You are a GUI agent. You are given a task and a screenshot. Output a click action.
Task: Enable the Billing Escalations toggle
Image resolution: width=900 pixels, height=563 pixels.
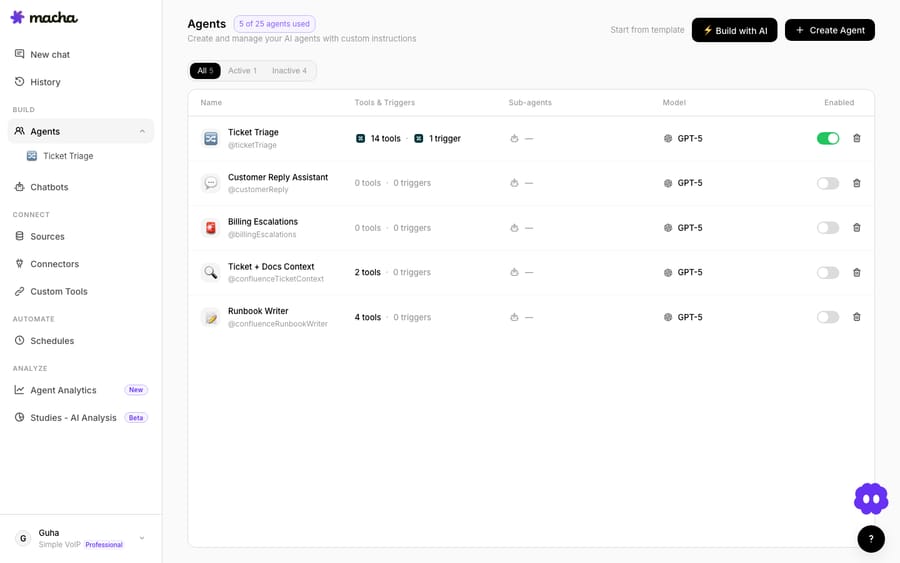[x=828, y=228]
